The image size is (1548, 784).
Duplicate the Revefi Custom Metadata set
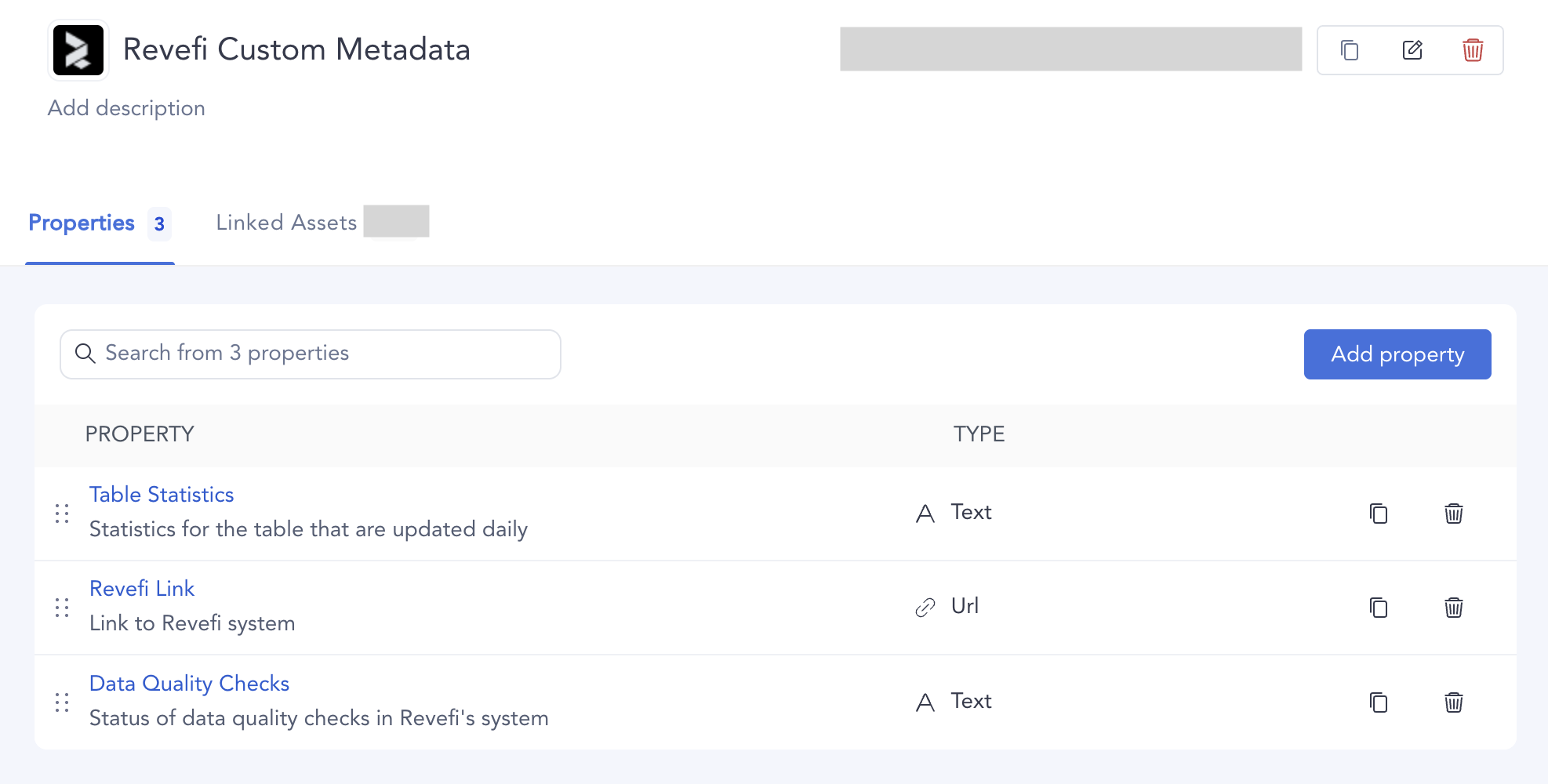point(1349,50)
